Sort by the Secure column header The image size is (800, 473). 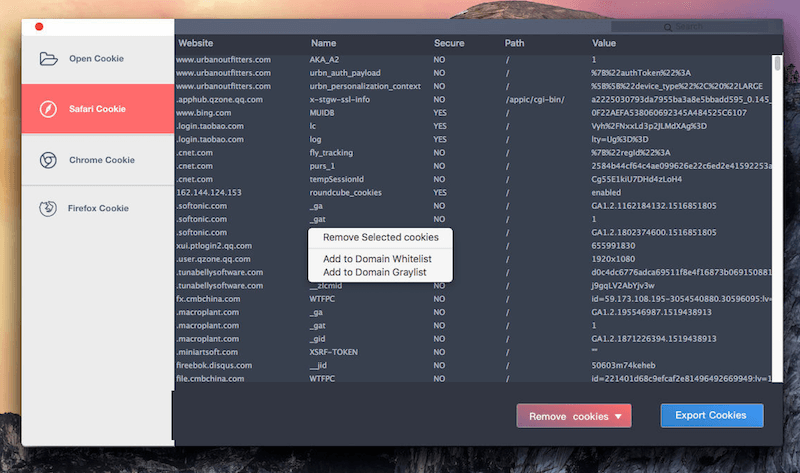(x=449, y=43)
